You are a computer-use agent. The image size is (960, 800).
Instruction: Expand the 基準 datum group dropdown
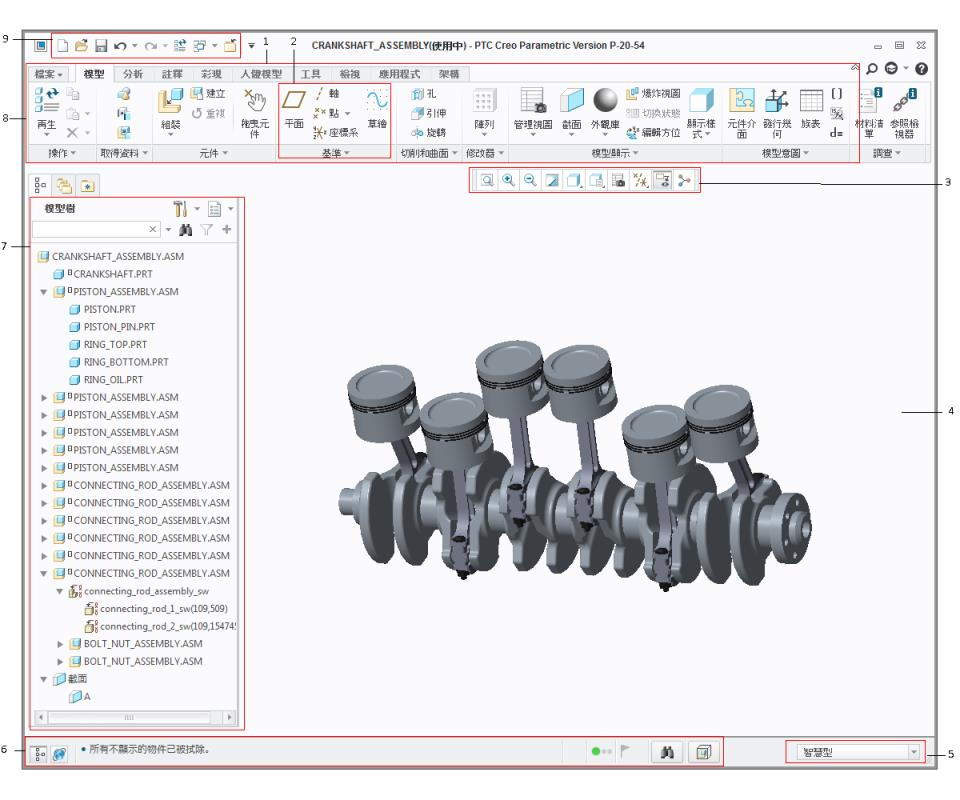coord(336,153)
